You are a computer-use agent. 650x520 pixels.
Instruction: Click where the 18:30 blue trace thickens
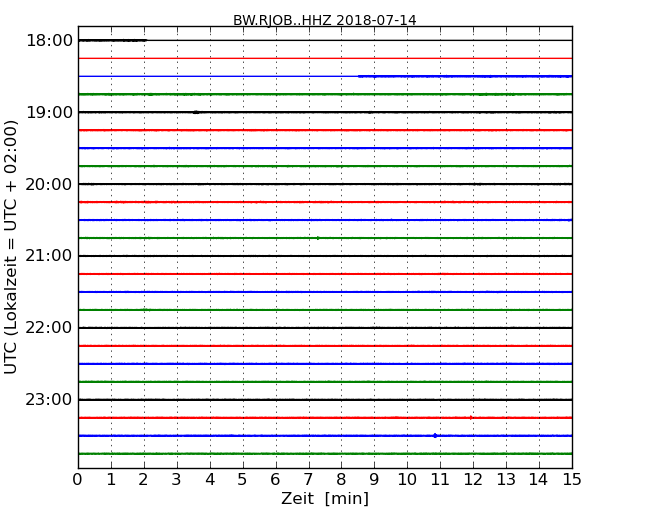[359, 76]
